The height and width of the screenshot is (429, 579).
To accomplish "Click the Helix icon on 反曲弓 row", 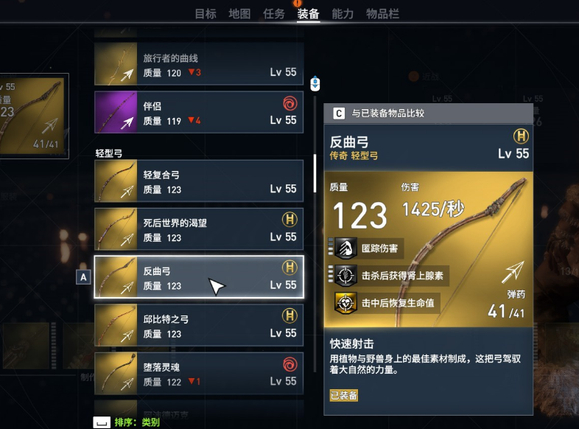I will [x=290, y=267].
